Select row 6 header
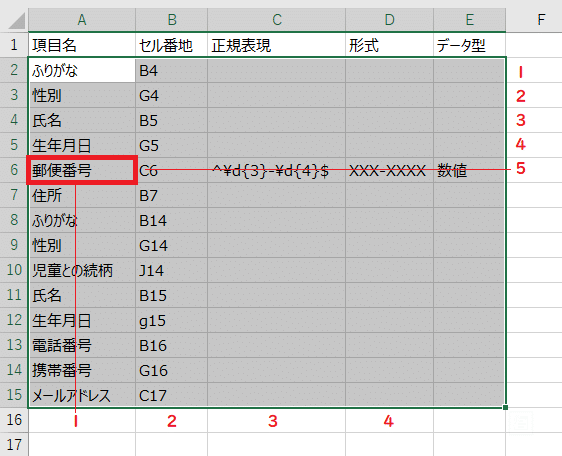 pyautogui.click(x=14, y=170)
